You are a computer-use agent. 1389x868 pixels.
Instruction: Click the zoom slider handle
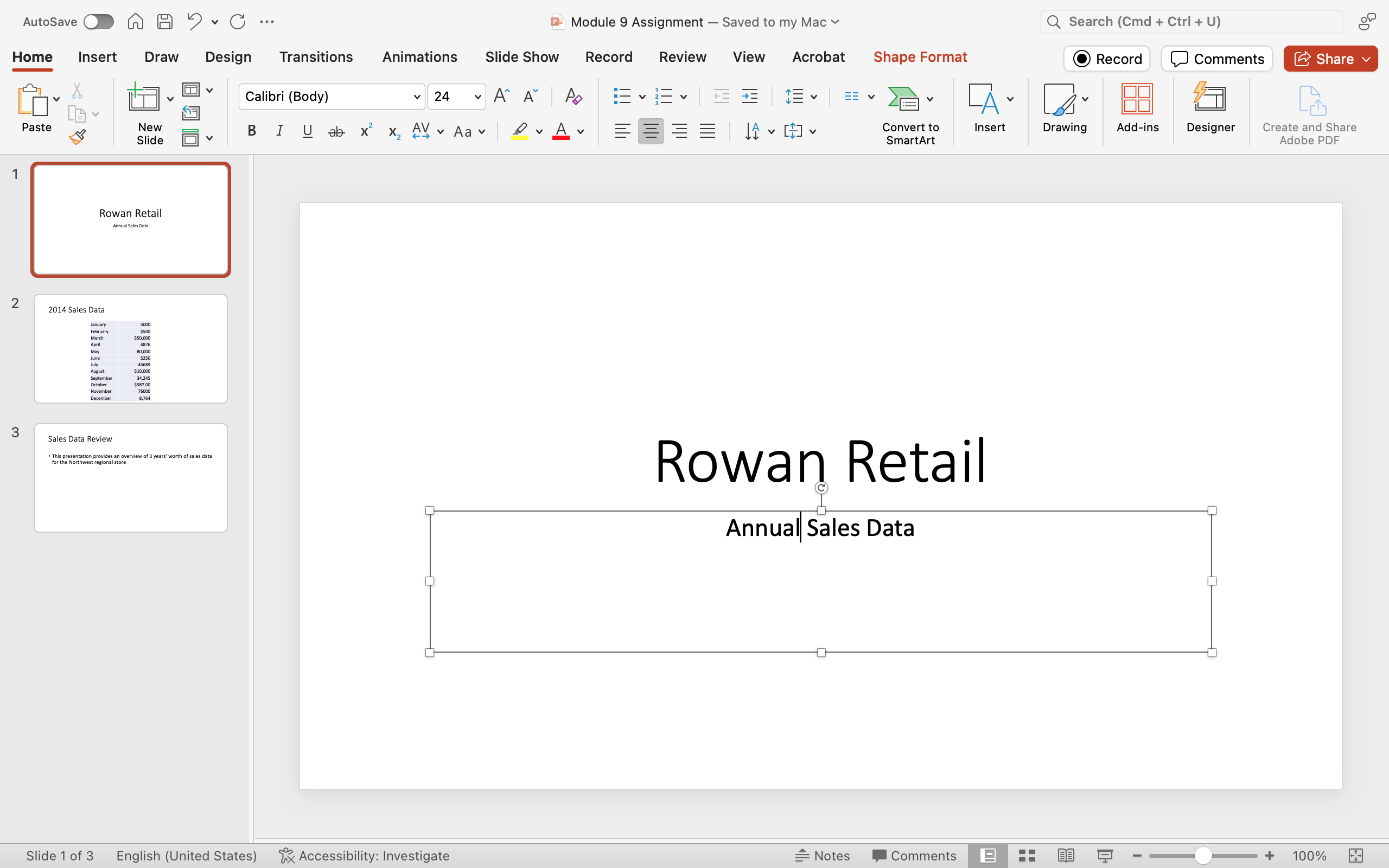tap(1203, 856)
